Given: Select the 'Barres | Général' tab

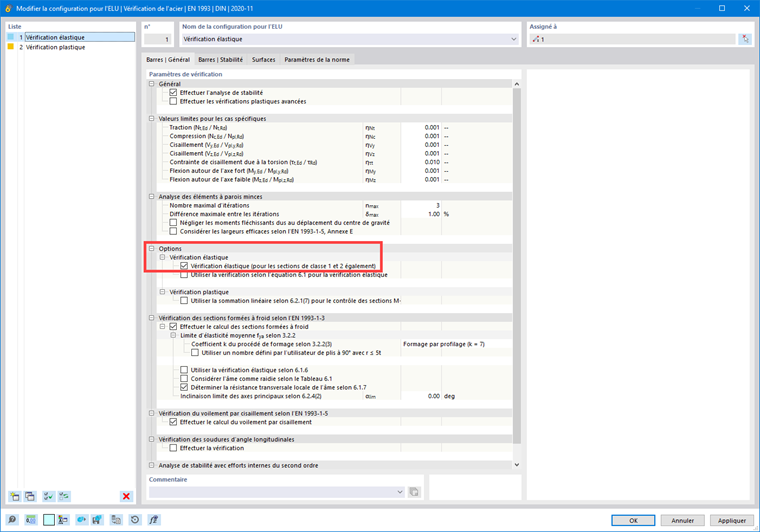Looking at the screenshot, I should click(x=168, y=59).
